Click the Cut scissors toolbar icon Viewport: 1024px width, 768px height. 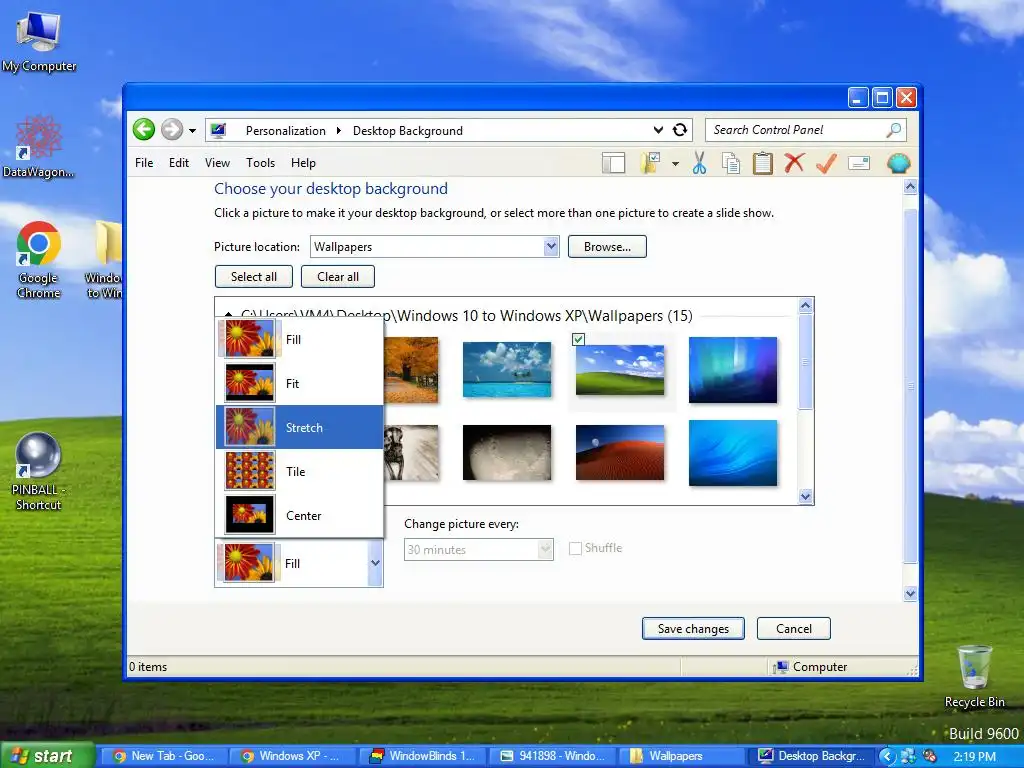(699, 163)
